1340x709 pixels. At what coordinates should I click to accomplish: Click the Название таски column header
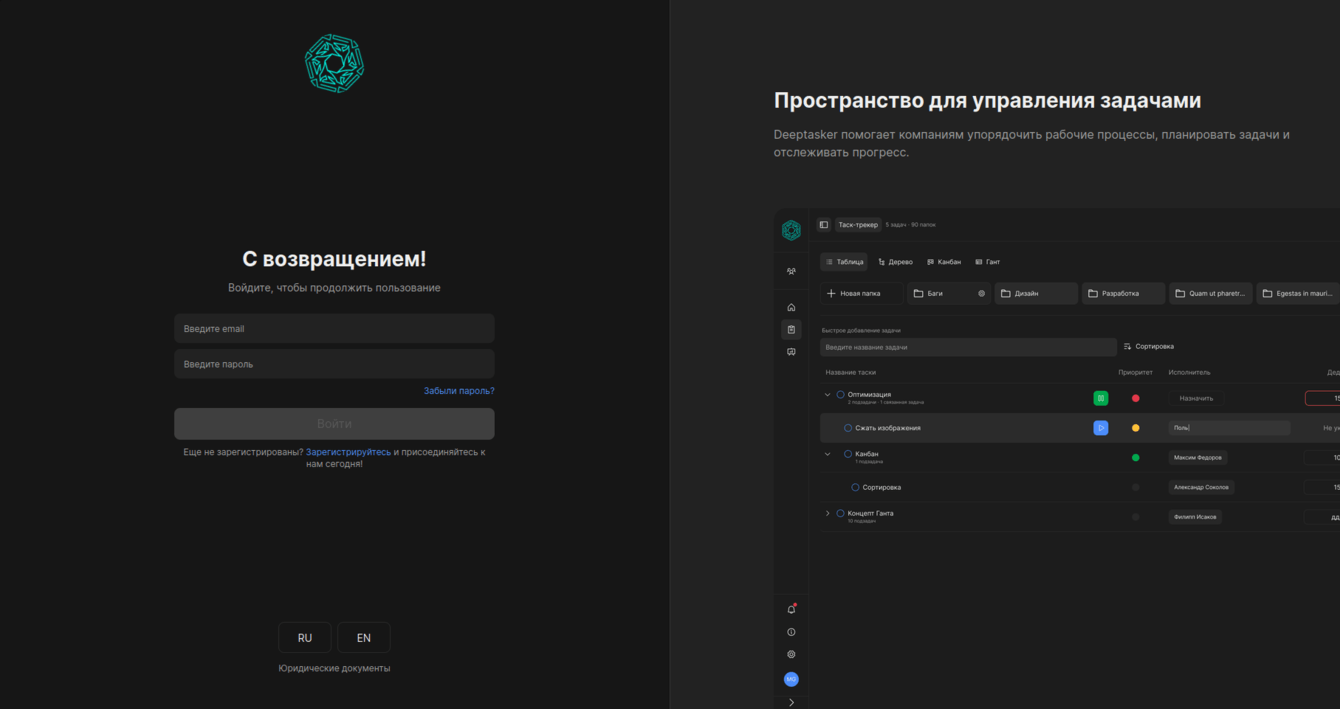(x=850, y=373)
